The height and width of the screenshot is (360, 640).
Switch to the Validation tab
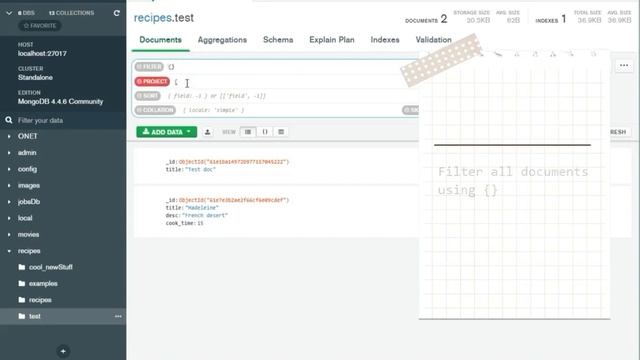coord(433,40)
